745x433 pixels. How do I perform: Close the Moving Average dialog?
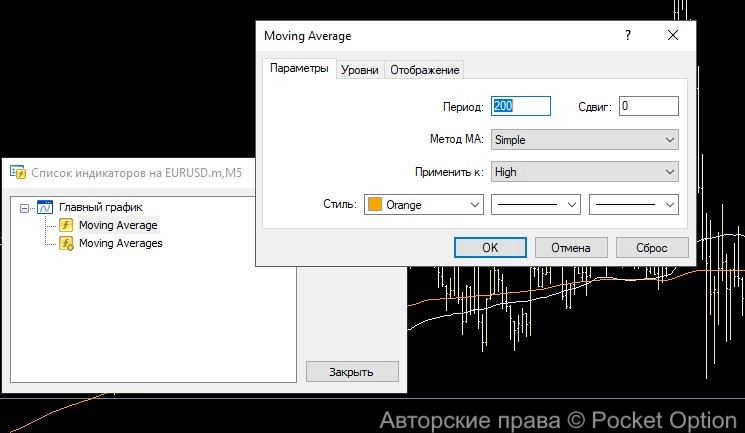point(672,36)
